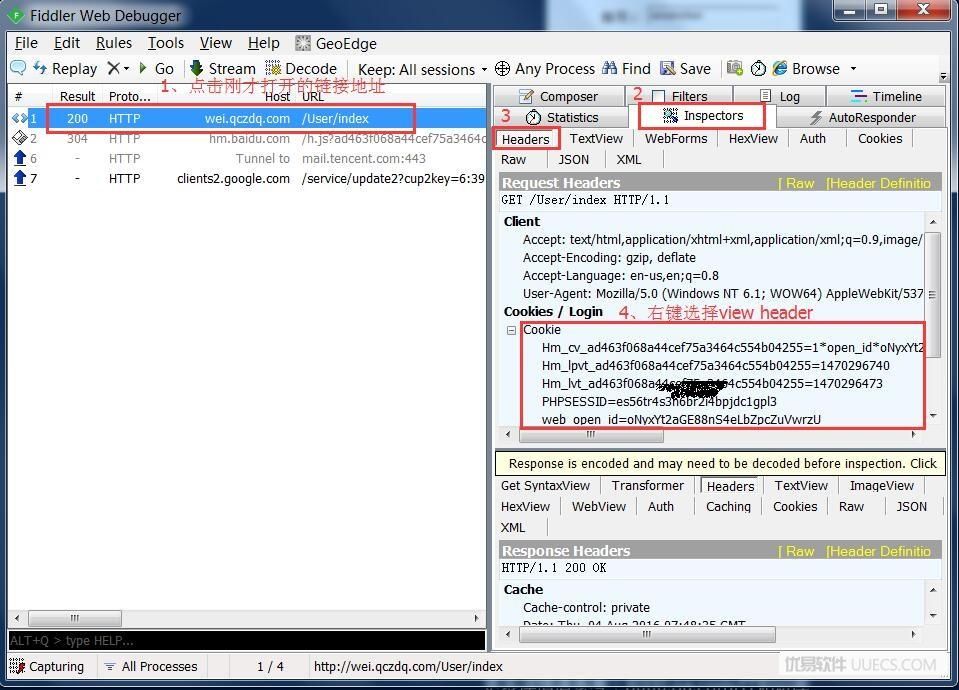Screen dimensions: 959x690
Task: Click Browse to launch the browser
Action: 806,69
